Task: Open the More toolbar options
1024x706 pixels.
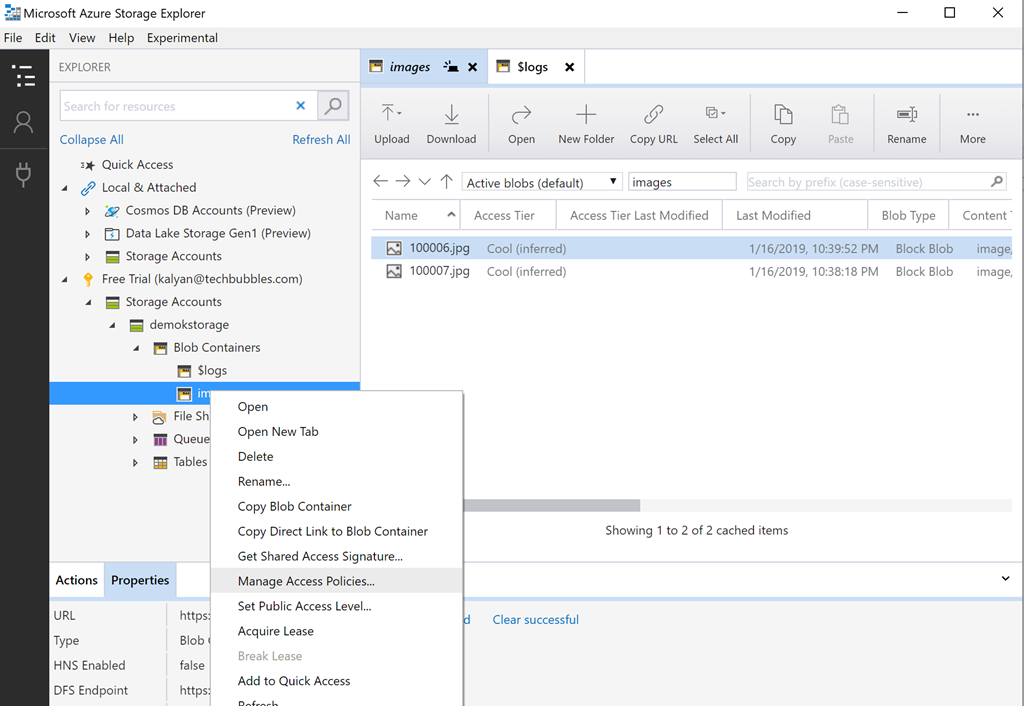Action: click(x=972, y=124)
